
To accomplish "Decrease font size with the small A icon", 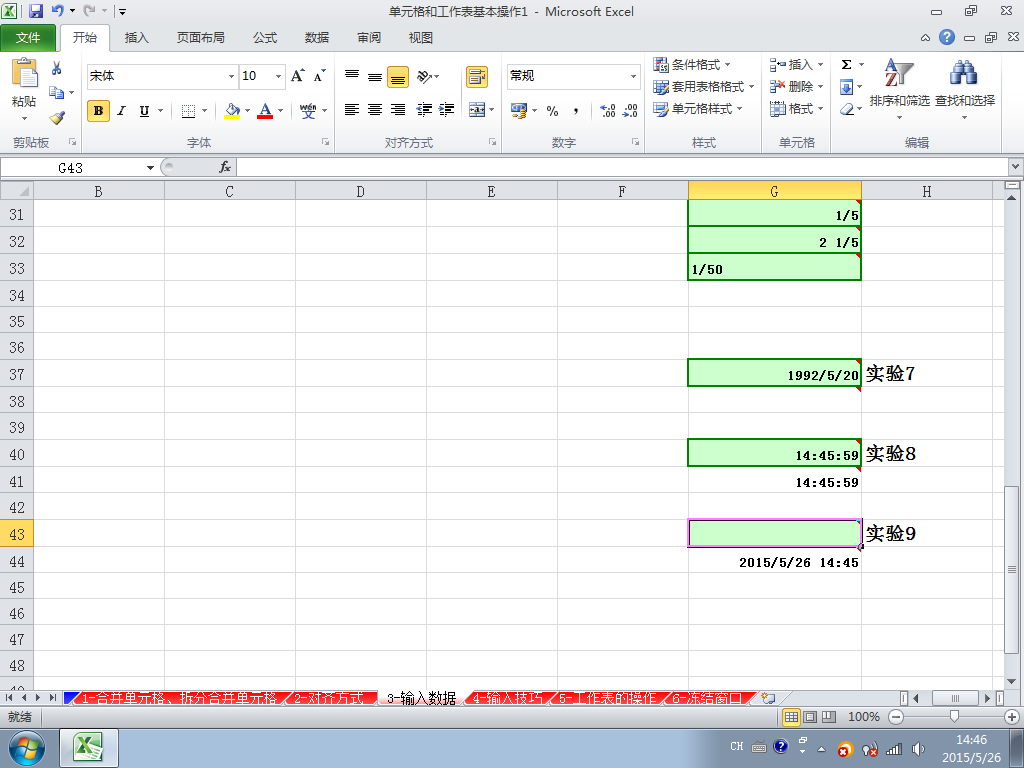I will [319, 76].
